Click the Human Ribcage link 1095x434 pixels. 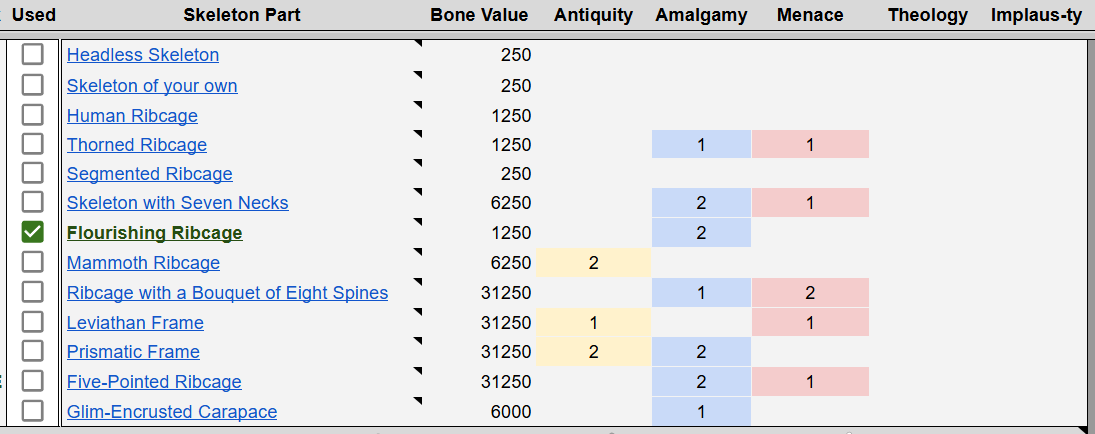pos(132,115)
